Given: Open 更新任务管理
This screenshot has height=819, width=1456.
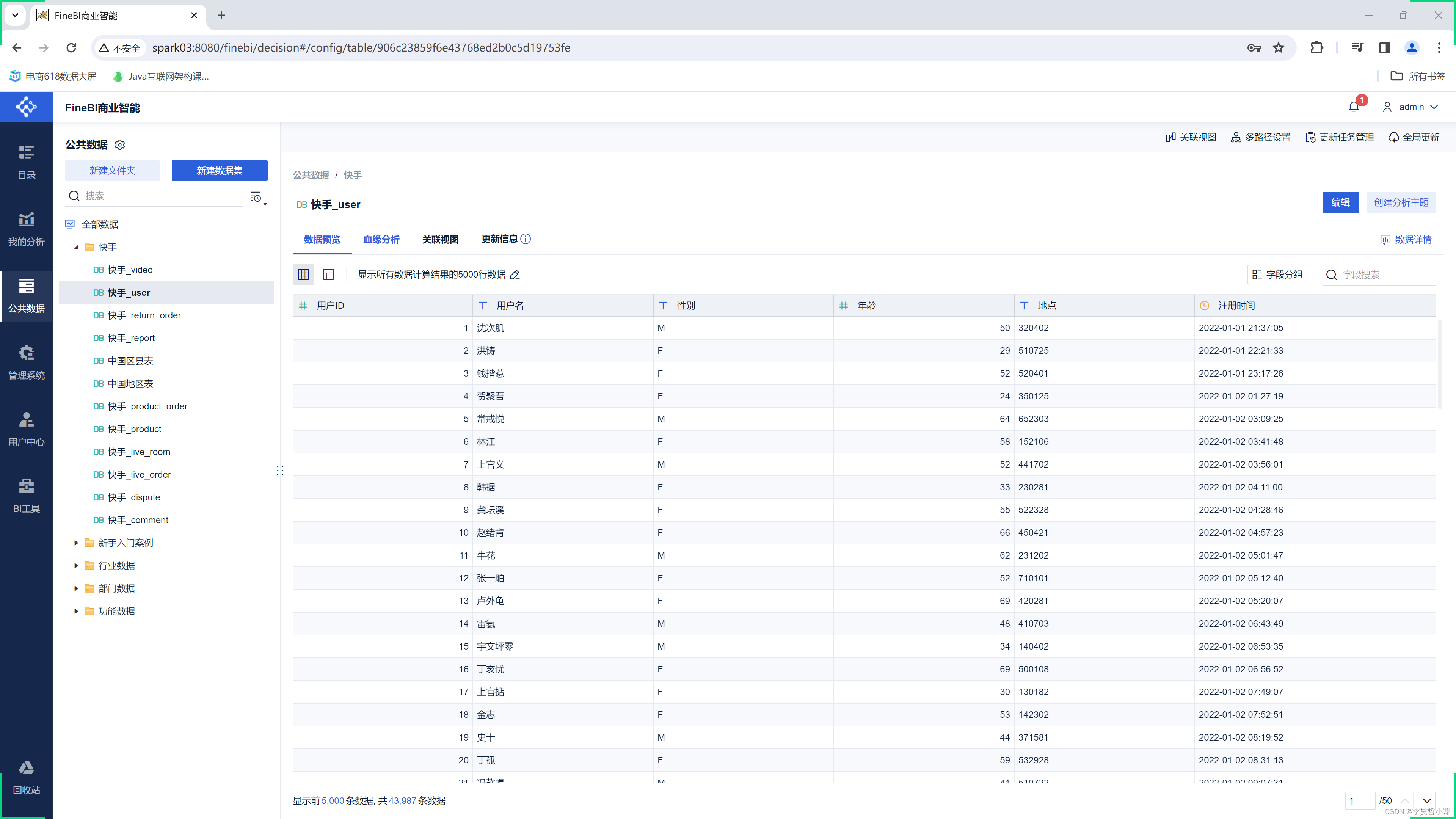Looking at the screenshot, I should [x=1340, y=137].
